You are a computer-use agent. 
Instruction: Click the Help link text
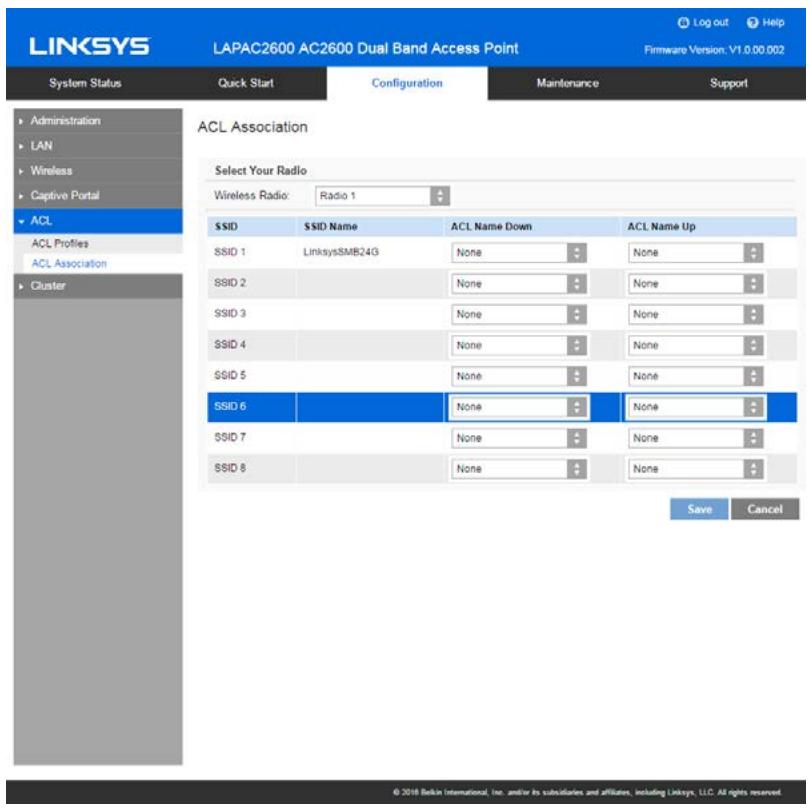[773, 23]
